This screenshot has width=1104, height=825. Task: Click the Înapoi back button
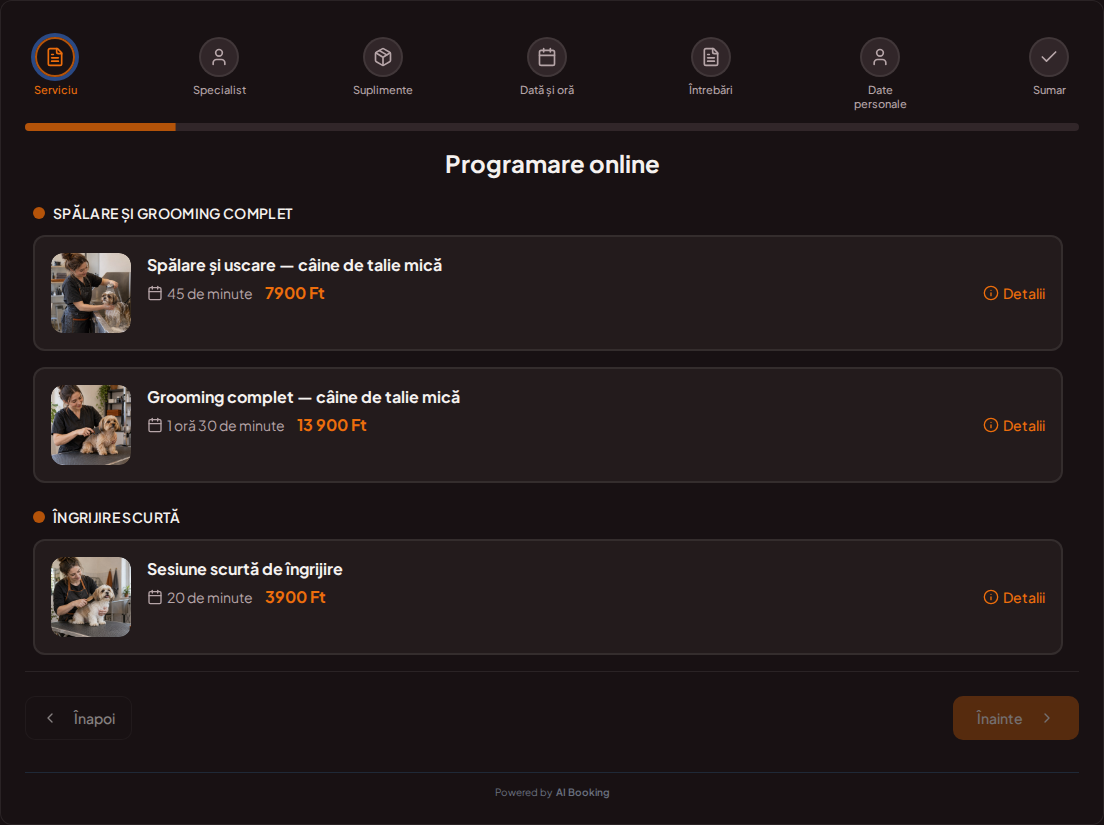point(78,718)
